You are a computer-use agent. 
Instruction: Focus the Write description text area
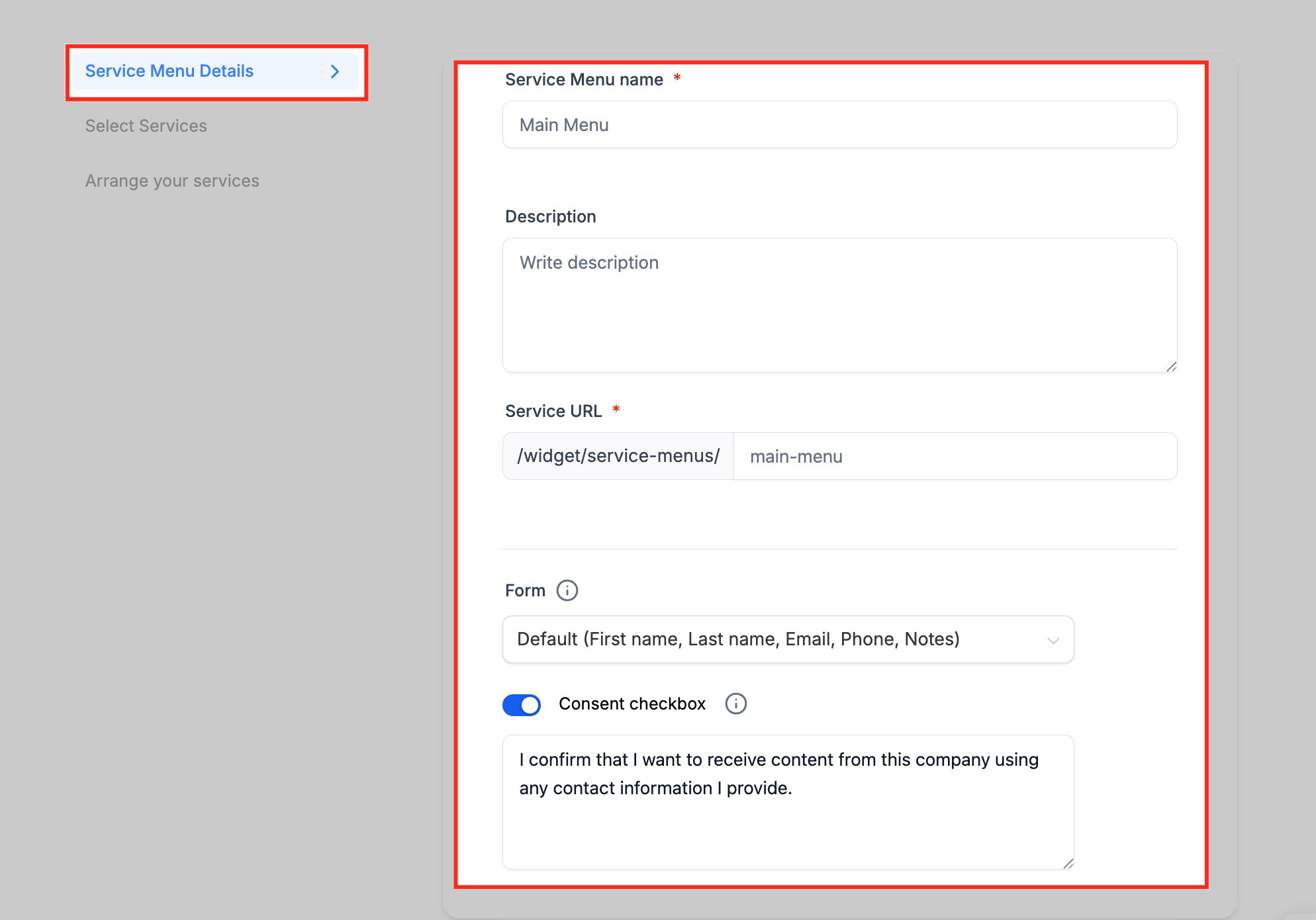pyautogui.click(x=839, y=304)
